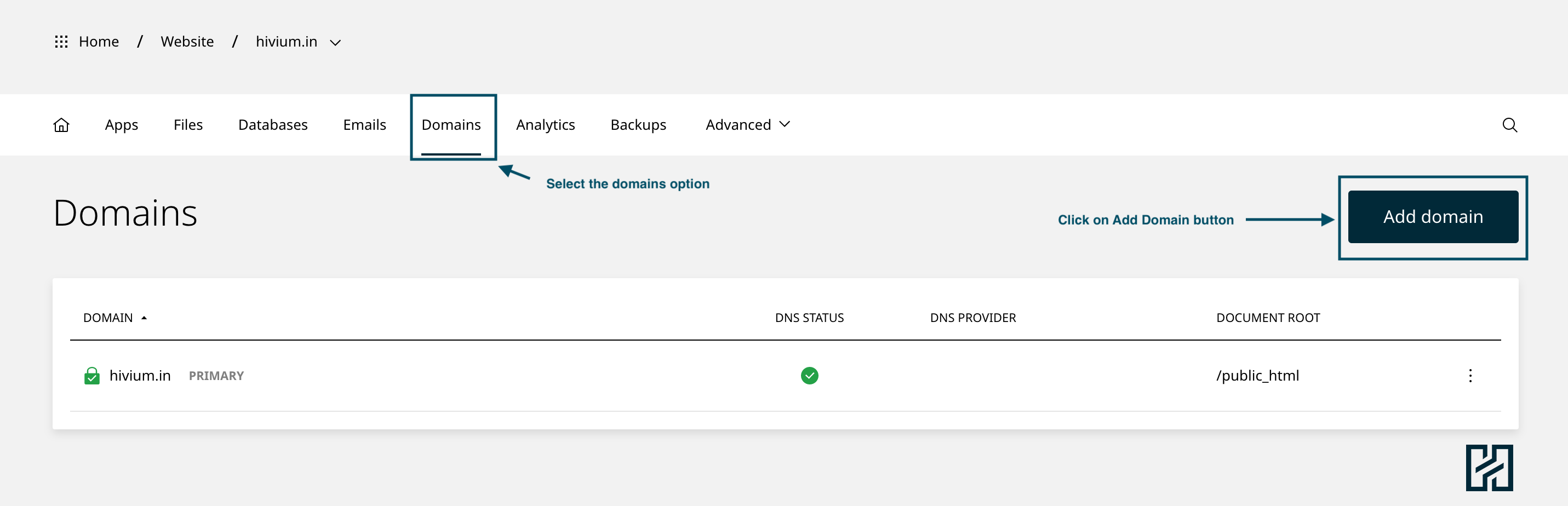Click the apps grid icon beside Home

pos(61,42)
